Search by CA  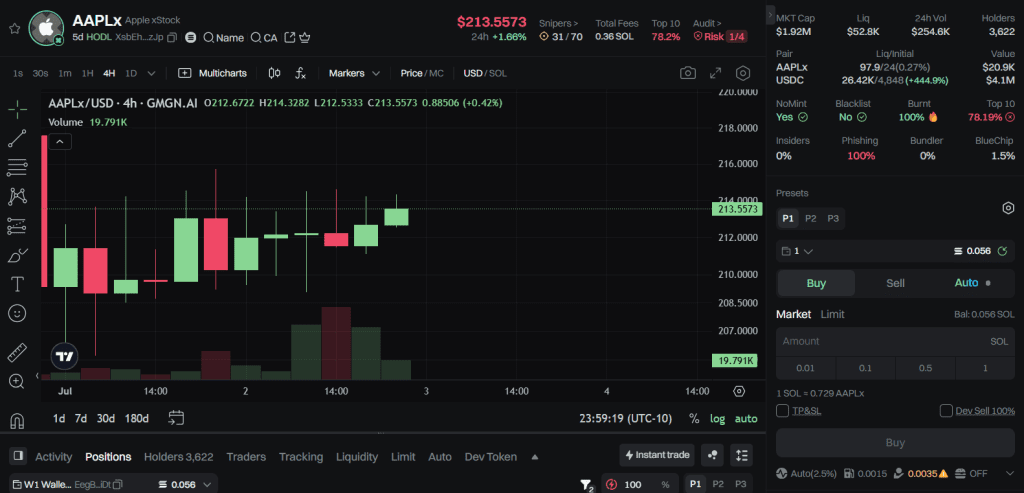tap(264, 38)
